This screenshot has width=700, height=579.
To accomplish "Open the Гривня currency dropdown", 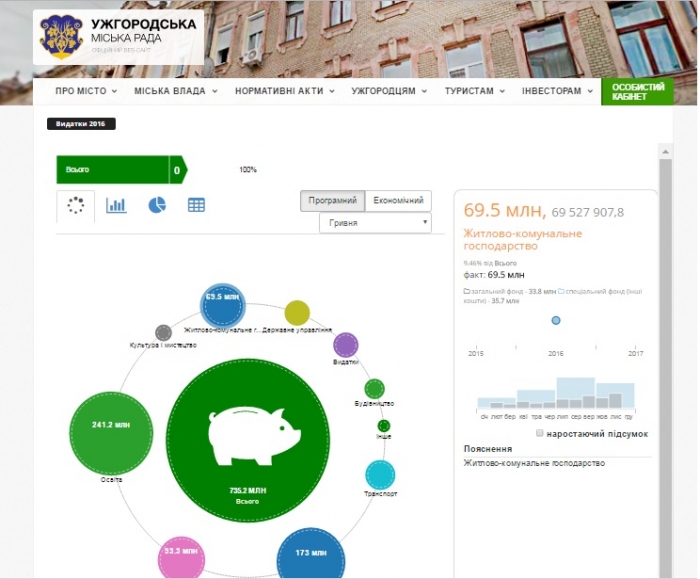I will coord(375,223).
